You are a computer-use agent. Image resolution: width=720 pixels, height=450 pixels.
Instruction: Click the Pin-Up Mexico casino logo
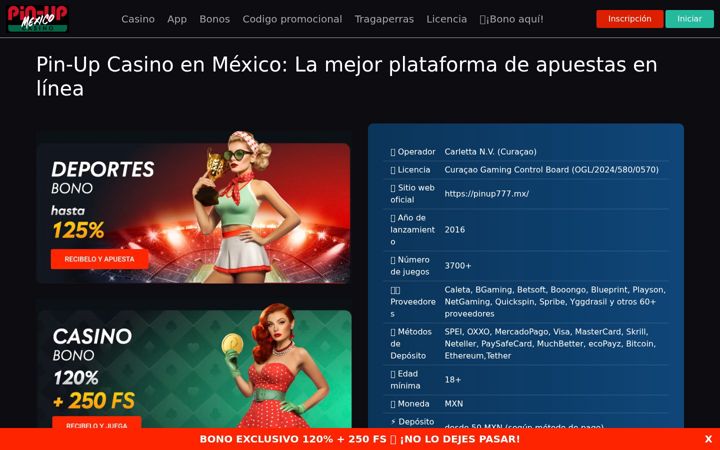tap(38, 18)
